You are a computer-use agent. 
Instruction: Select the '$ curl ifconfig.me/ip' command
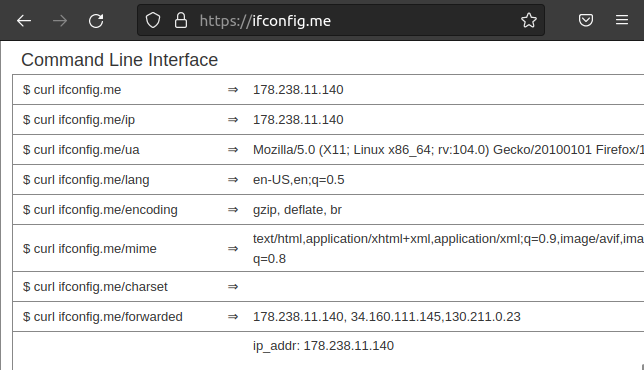click(79, 120)
